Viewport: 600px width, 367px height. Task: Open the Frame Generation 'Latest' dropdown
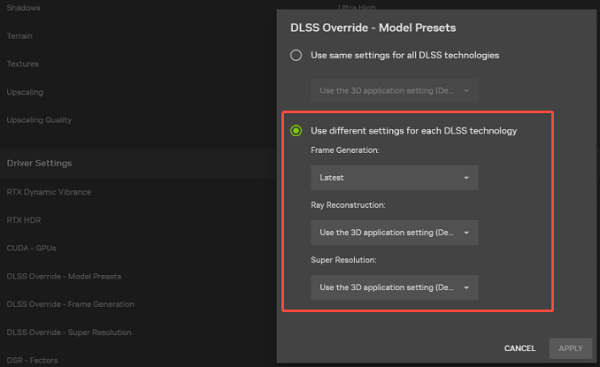click(x=395, y=178)
